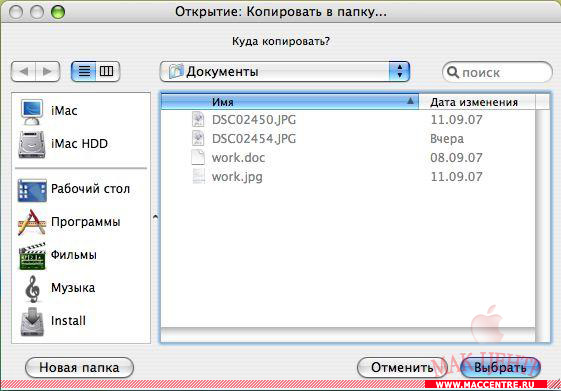This screenshot has height=391, width=561.
Task: Select the work.doc file name
Action: point(238,158)
